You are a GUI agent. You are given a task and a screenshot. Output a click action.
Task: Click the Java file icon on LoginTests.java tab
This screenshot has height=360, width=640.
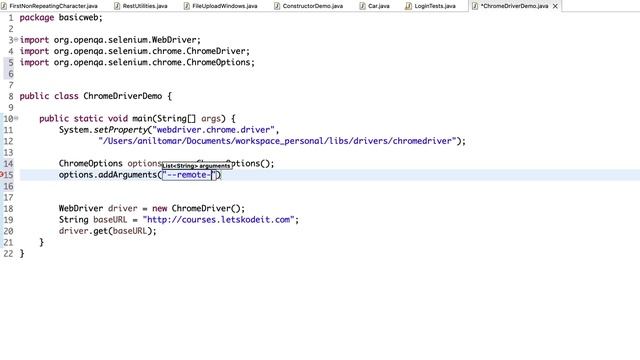(x=408, y=6)
